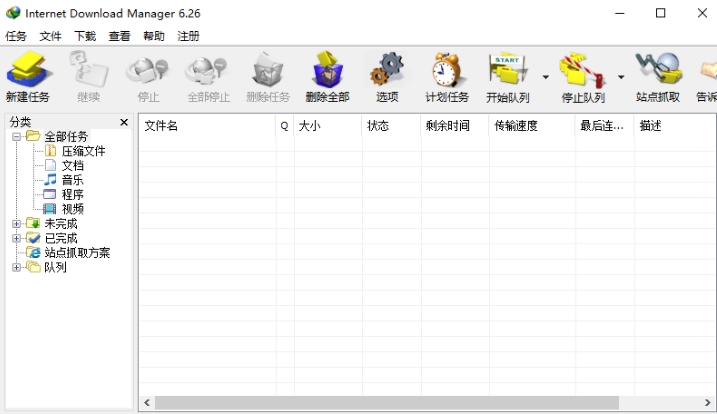Sort by the Q column header

[x=284, y=126]
